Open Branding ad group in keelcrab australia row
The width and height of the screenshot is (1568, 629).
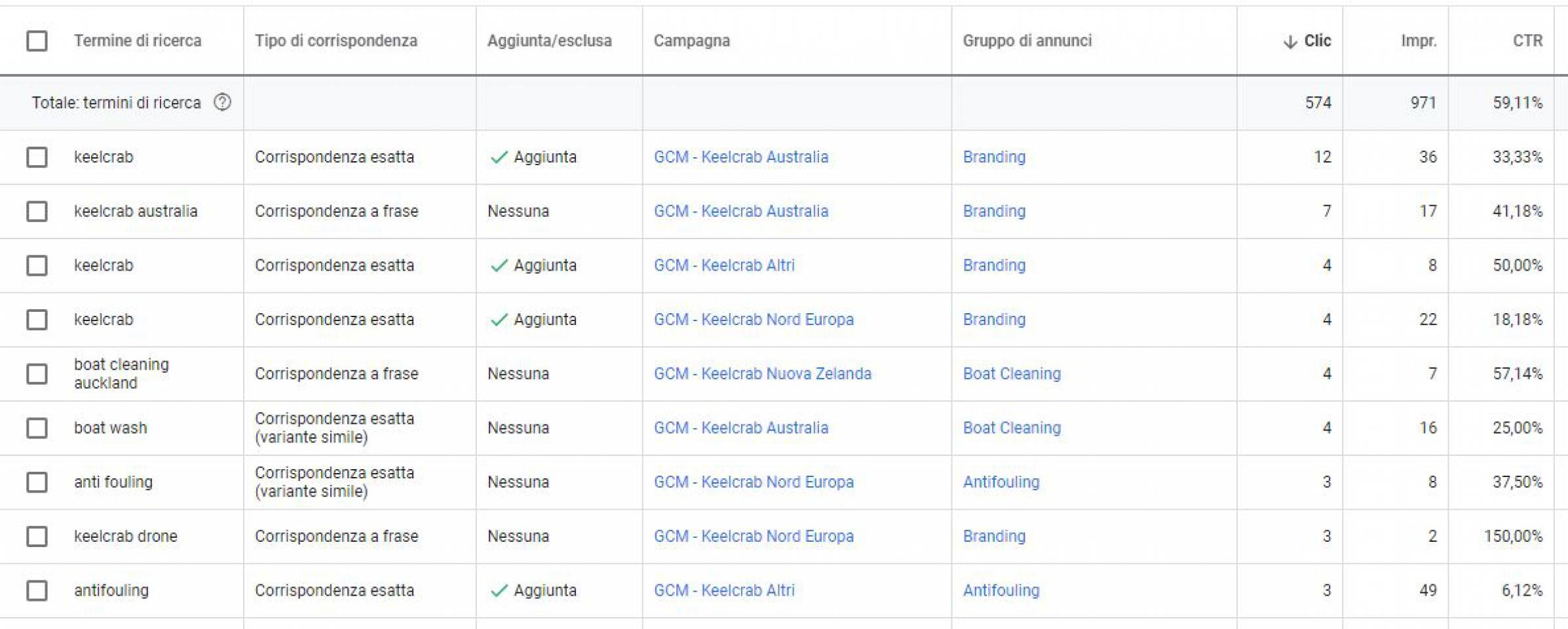tap(994, 211)
